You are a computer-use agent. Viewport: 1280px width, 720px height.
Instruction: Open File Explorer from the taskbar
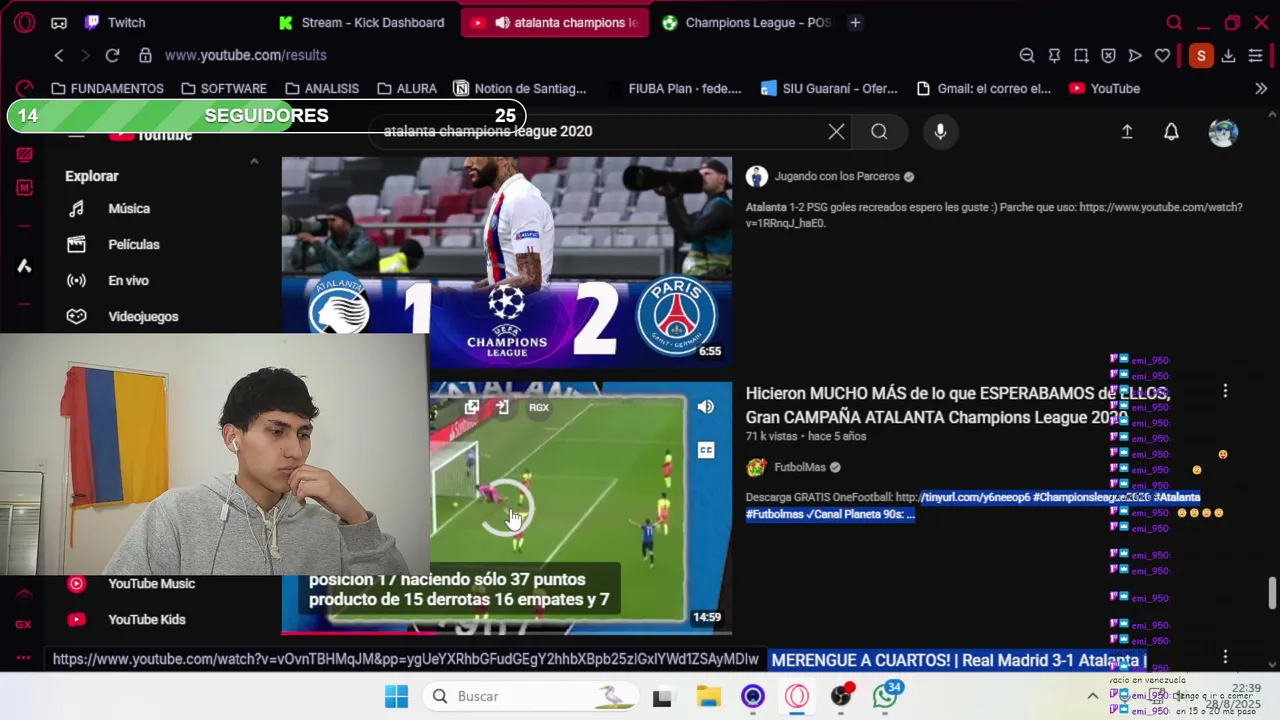click(x=709, y=696)
